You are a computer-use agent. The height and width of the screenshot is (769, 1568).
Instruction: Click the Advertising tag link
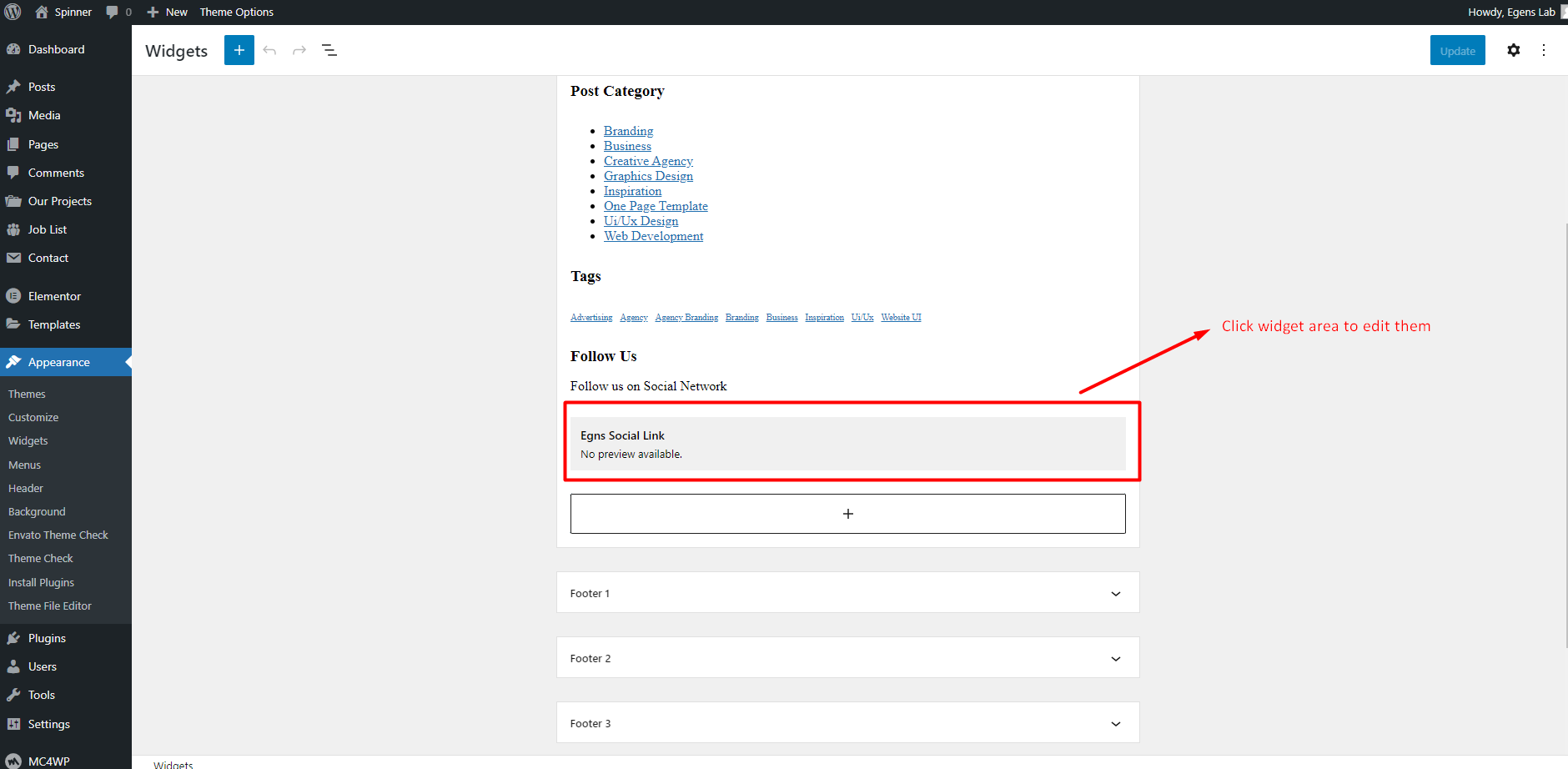coord(591,317)
